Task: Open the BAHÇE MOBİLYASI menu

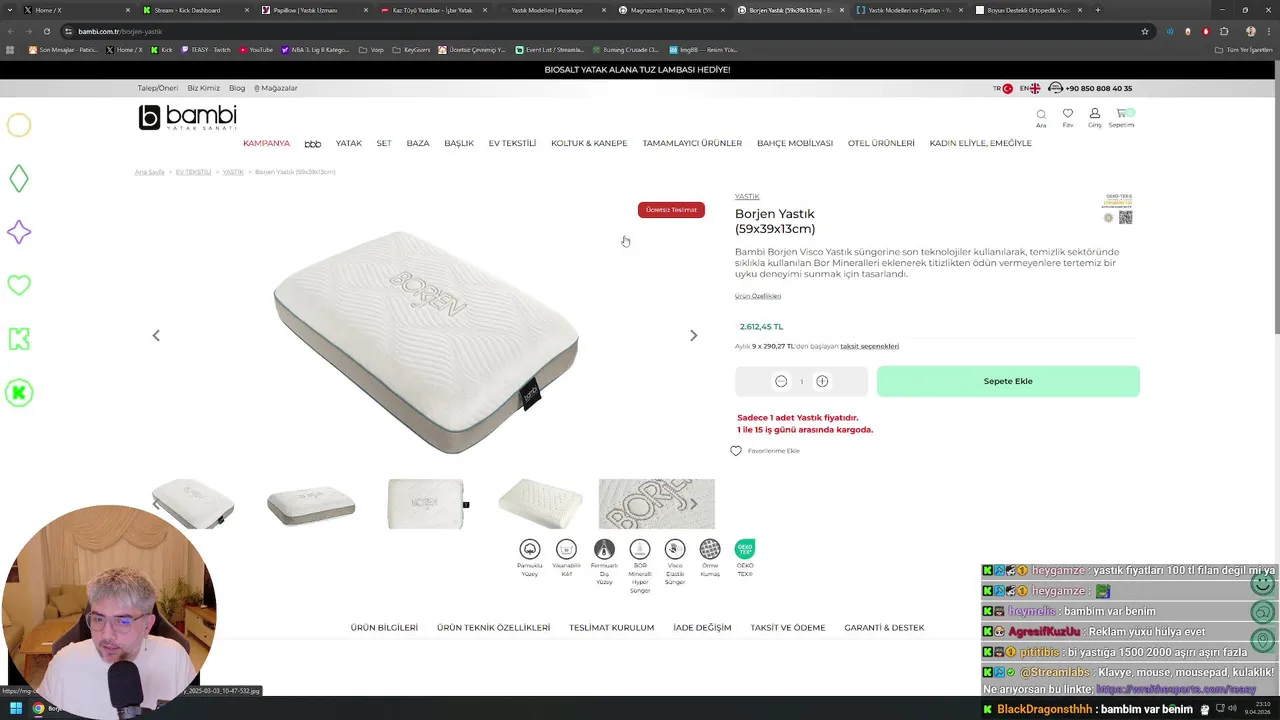Action: coord(795,143)
